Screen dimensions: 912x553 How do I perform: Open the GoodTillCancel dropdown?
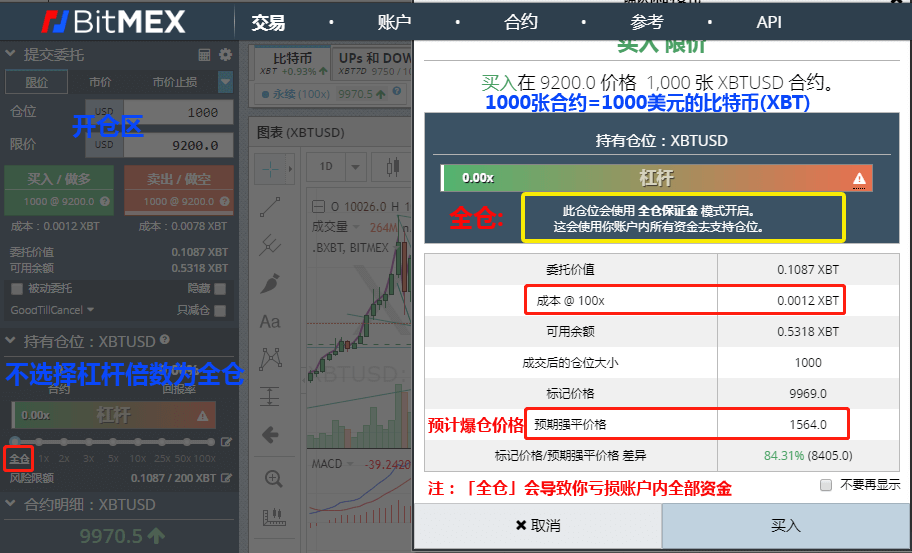[52, 310]
